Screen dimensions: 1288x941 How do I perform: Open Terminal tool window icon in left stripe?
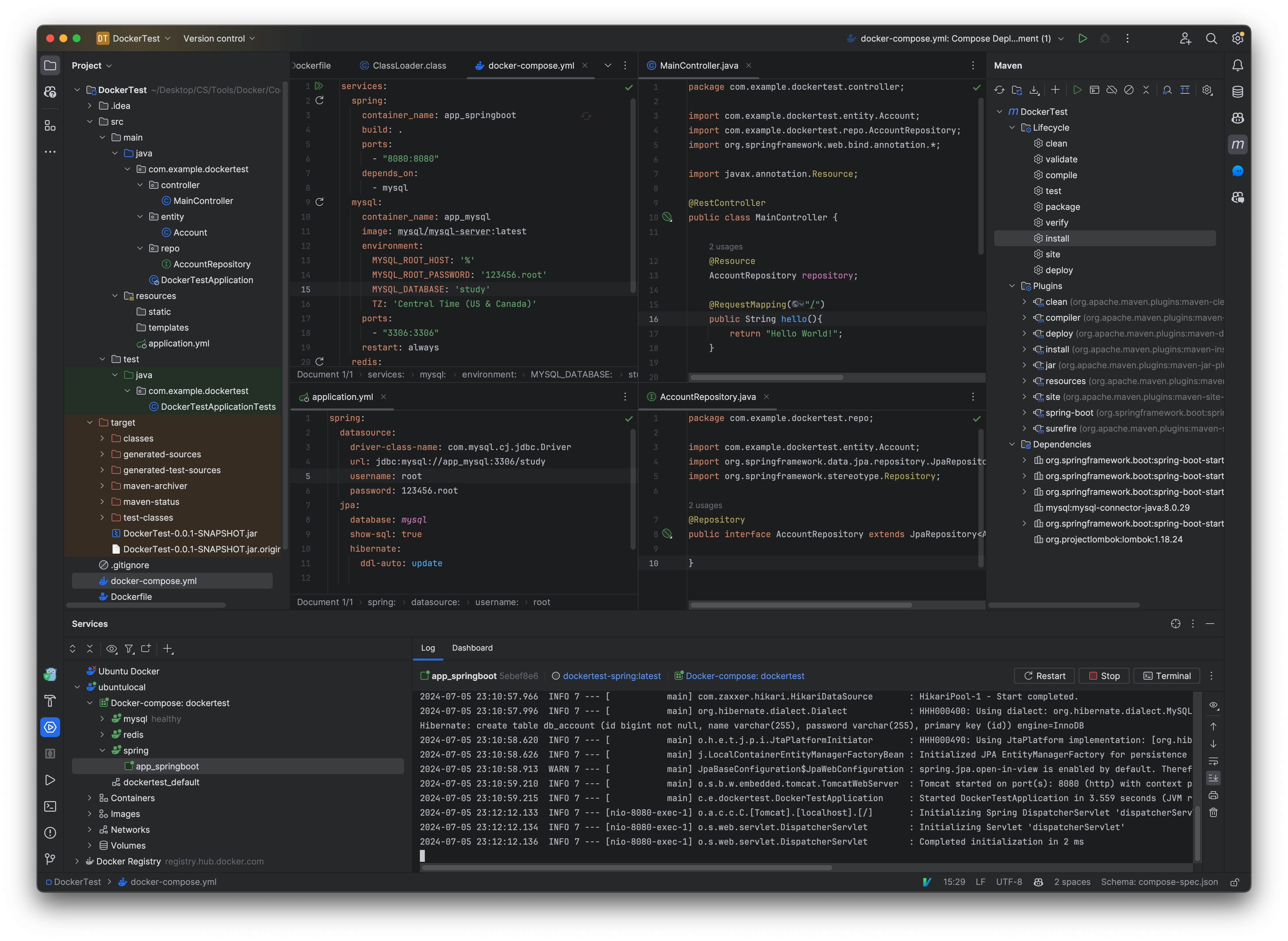point(50,806)
